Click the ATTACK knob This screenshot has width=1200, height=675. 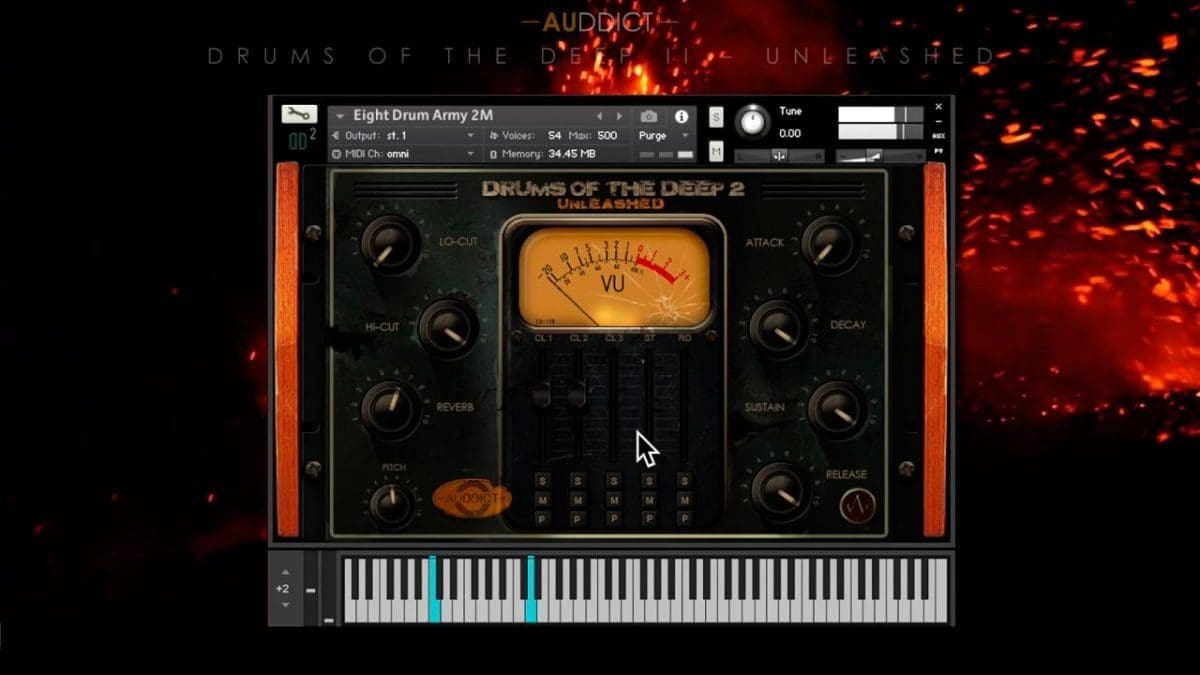coord(829,245)
